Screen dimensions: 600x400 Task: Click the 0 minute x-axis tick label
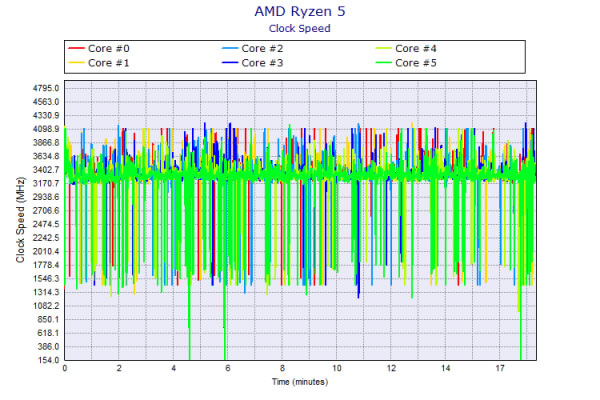(65, 368)
